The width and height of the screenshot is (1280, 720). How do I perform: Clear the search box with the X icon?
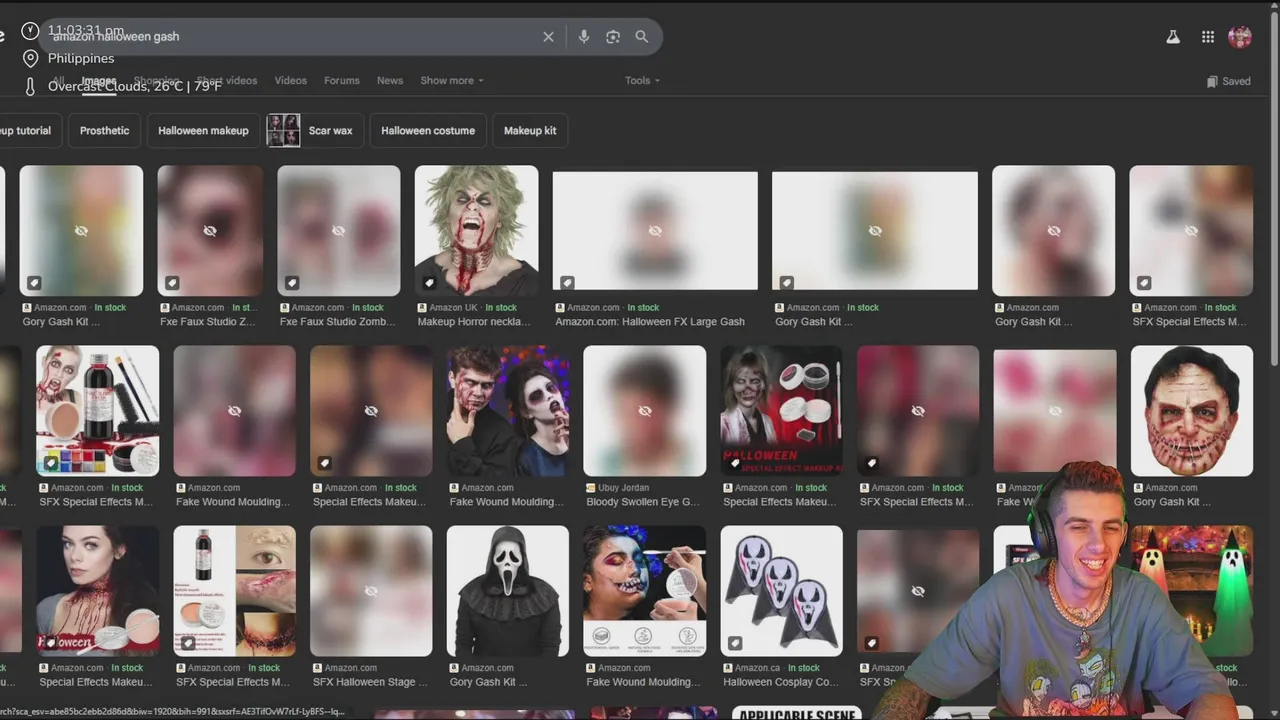pyautogui.click(x=548, y=37)
